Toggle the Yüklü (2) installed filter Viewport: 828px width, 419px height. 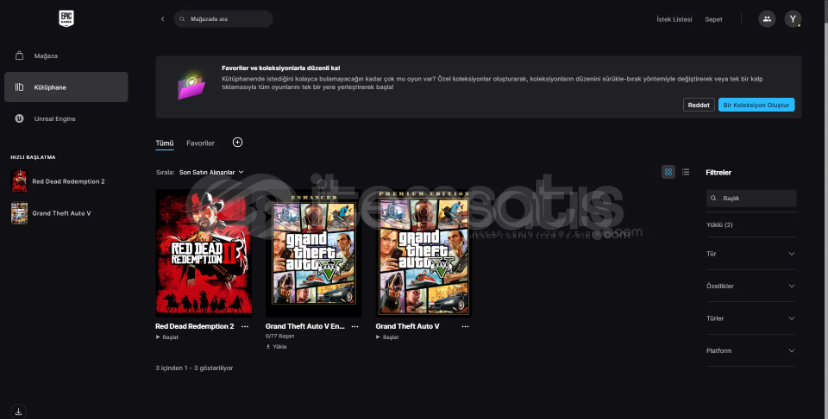click(719, 225)
